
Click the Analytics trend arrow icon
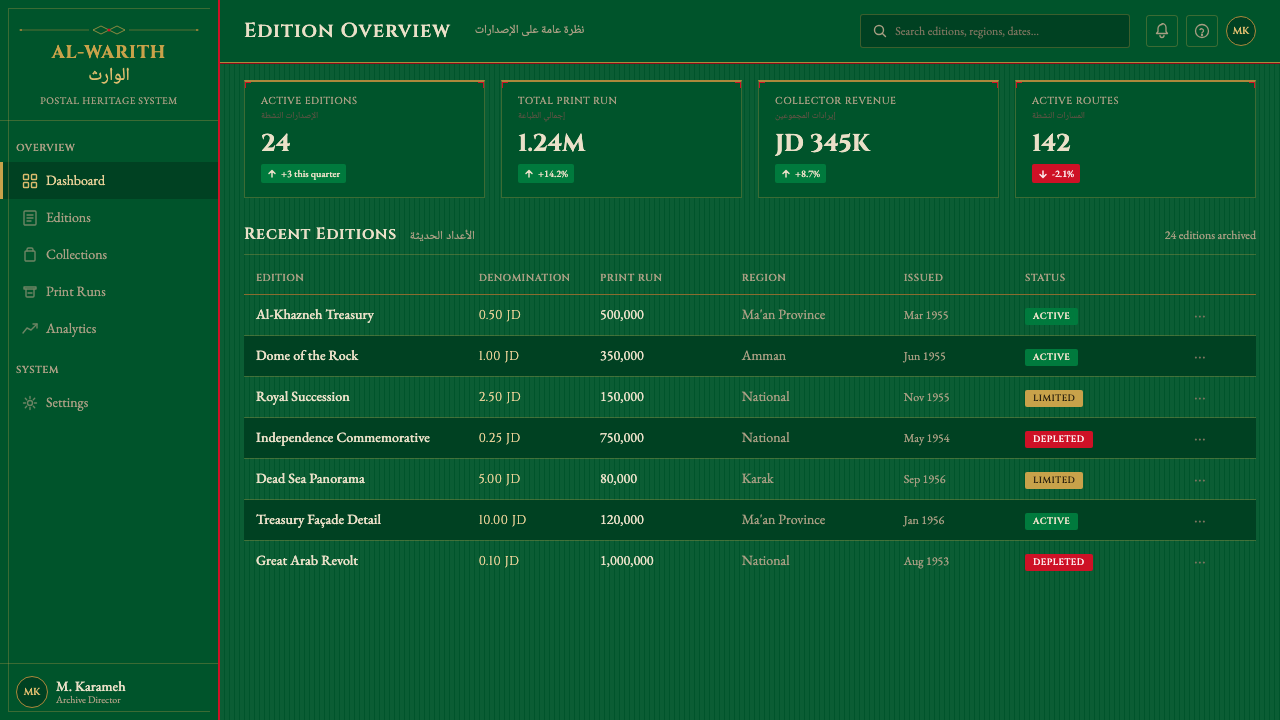(x=30, y=329)
